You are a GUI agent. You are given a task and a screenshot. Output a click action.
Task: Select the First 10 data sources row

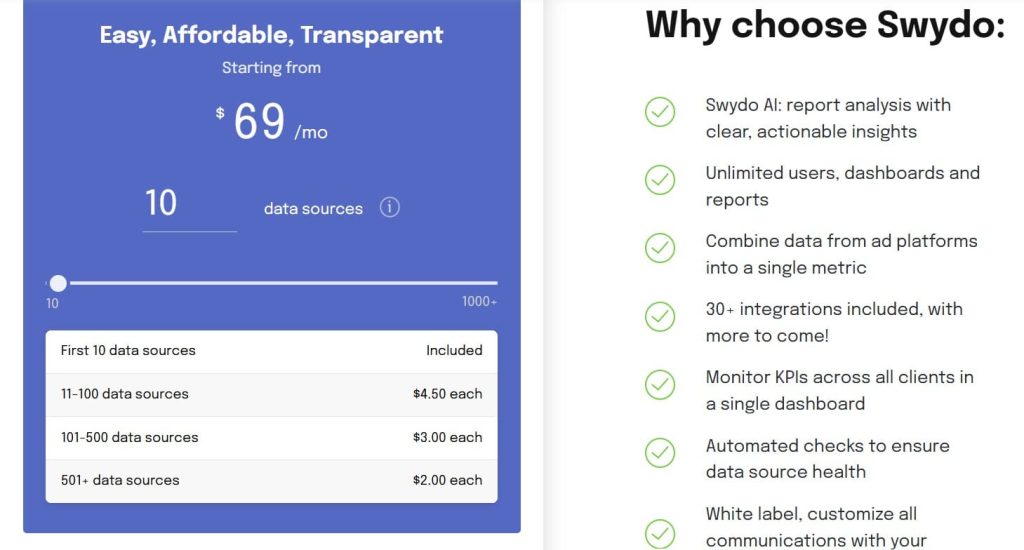coord(271,351)
